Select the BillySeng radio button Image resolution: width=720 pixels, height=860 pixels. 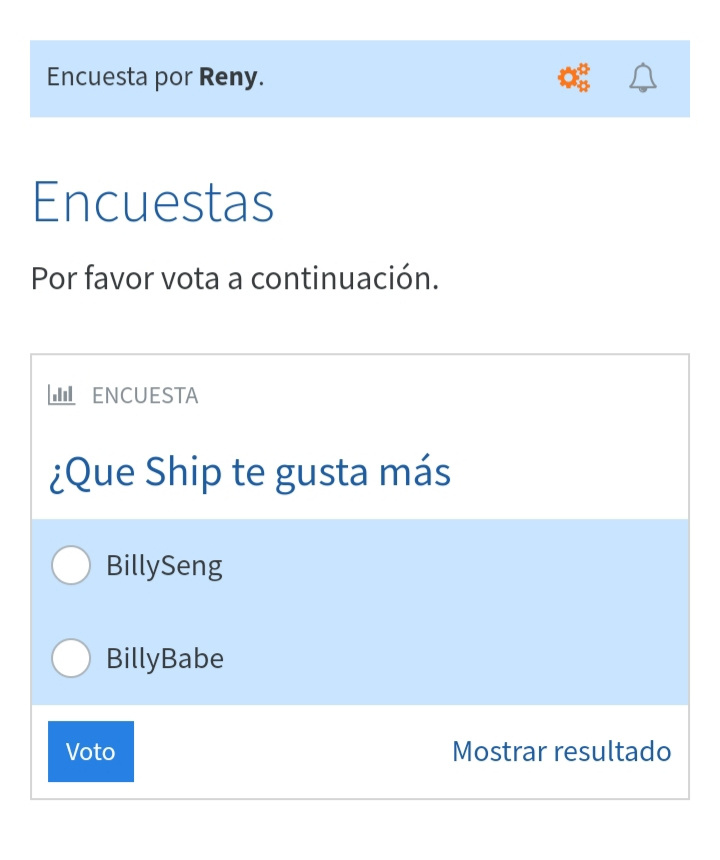click(71, 566)
